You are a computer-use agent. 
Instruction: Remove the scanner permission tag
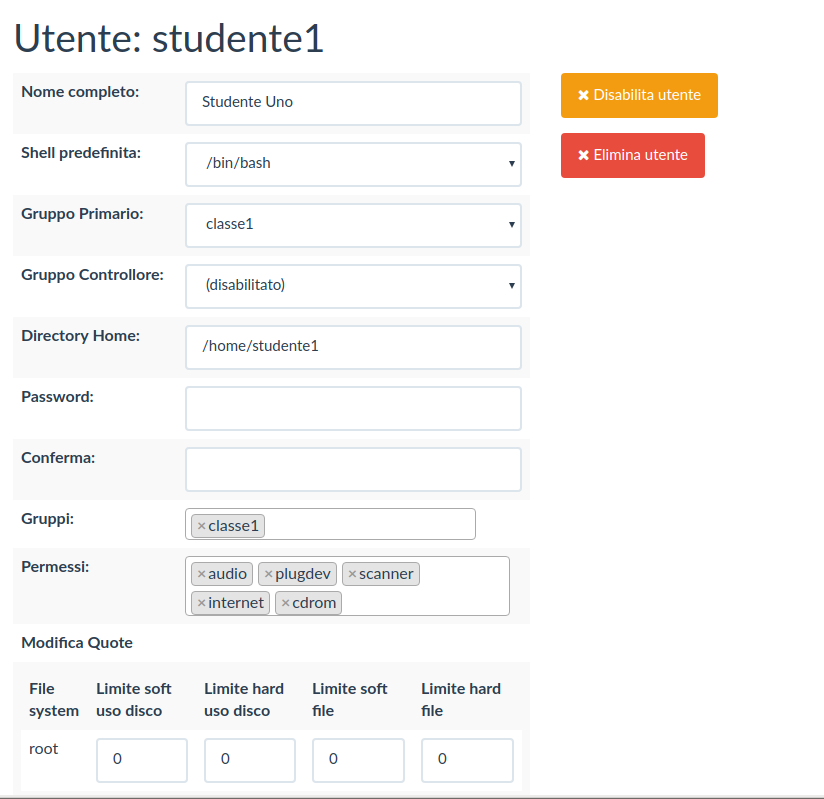click(353, 574)
